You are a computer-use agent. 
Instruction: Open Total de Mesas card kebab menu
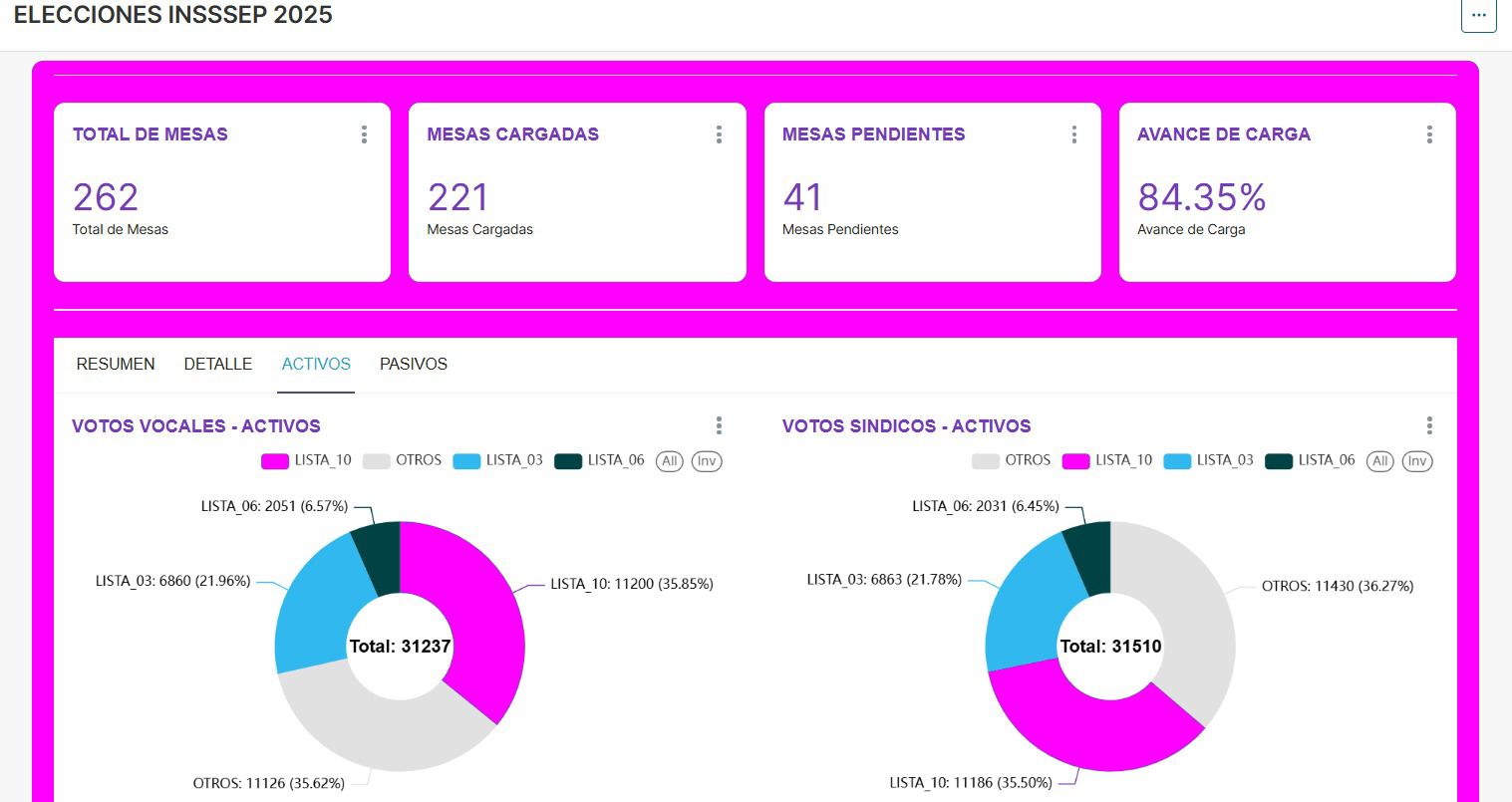click(364, 134)
